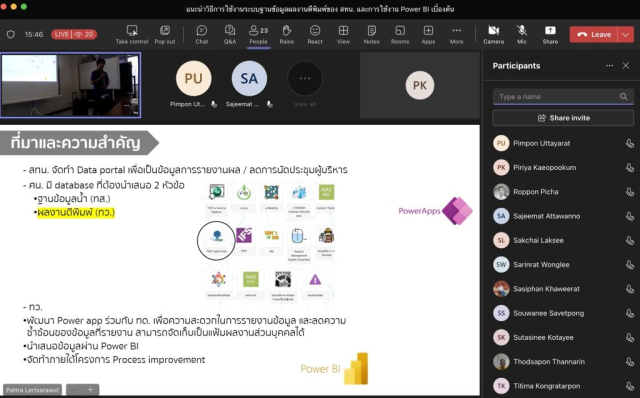Click the macOS green fullscreen button
The height and width of the screenshot is (398, 640).
[24, 7]
